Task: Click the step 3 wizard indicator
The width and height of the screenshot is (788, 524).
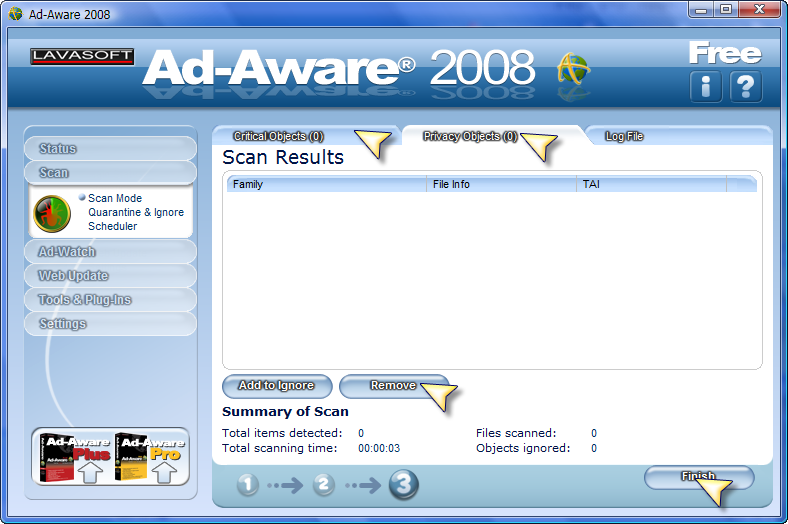Action: point(404,484)
